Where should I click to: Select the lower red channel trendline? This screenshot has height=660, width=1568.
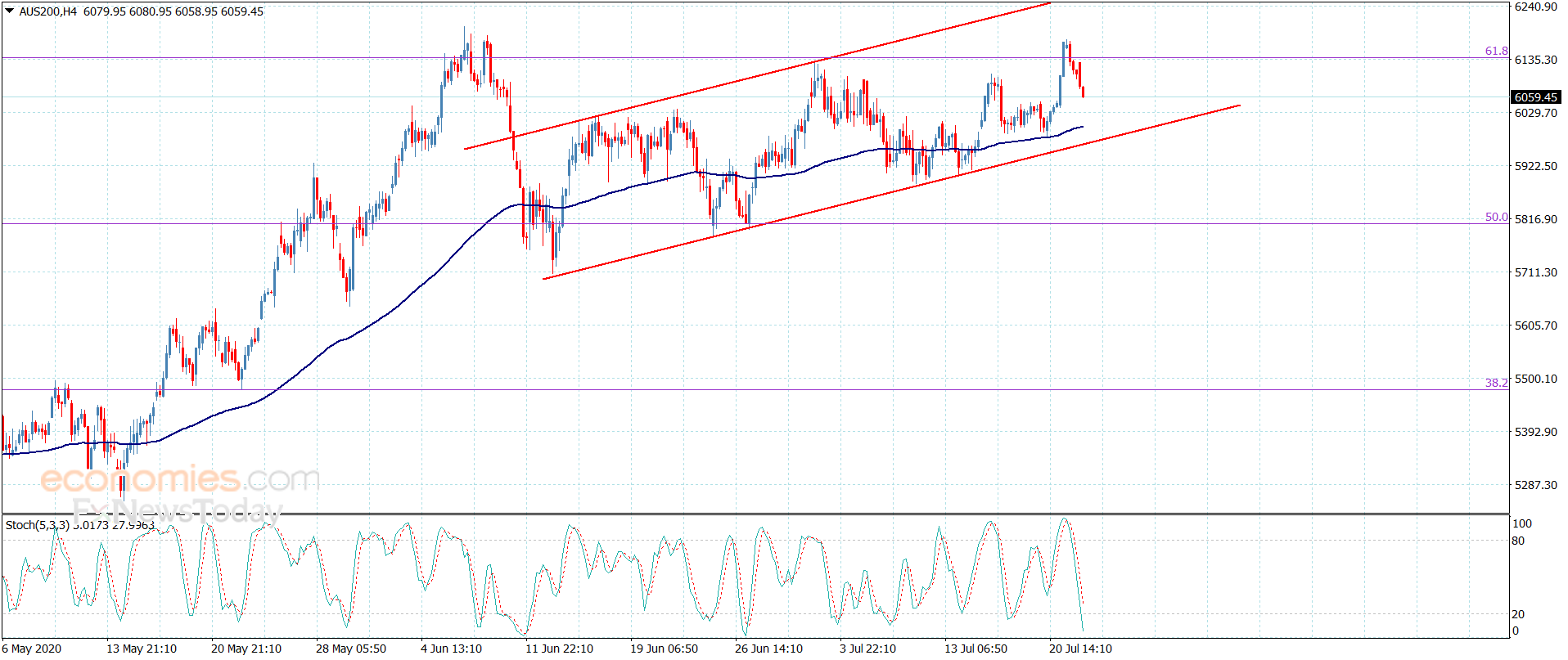point(891,192)
